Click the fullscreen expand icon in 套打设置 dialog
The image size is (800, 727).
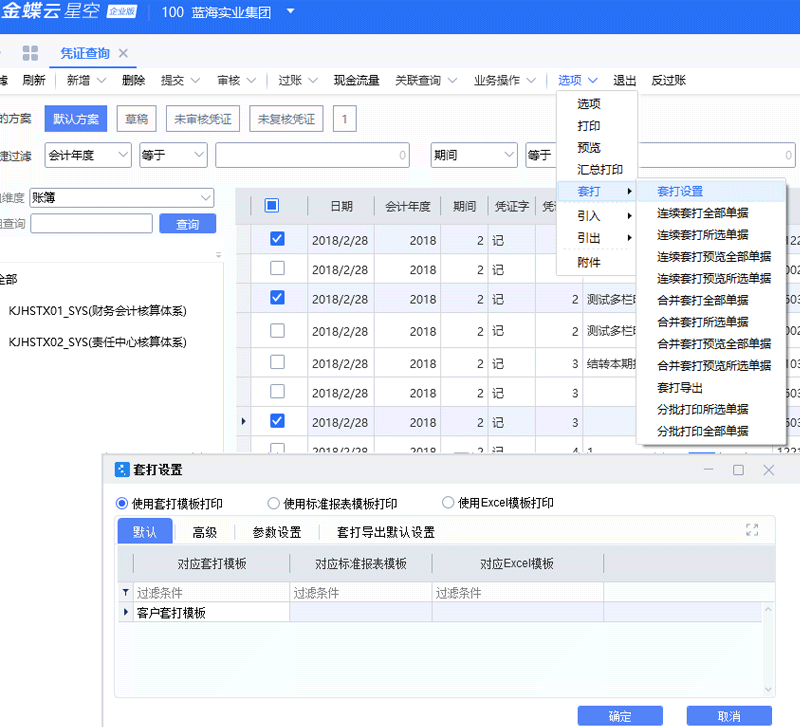click(x=752, y=530)
